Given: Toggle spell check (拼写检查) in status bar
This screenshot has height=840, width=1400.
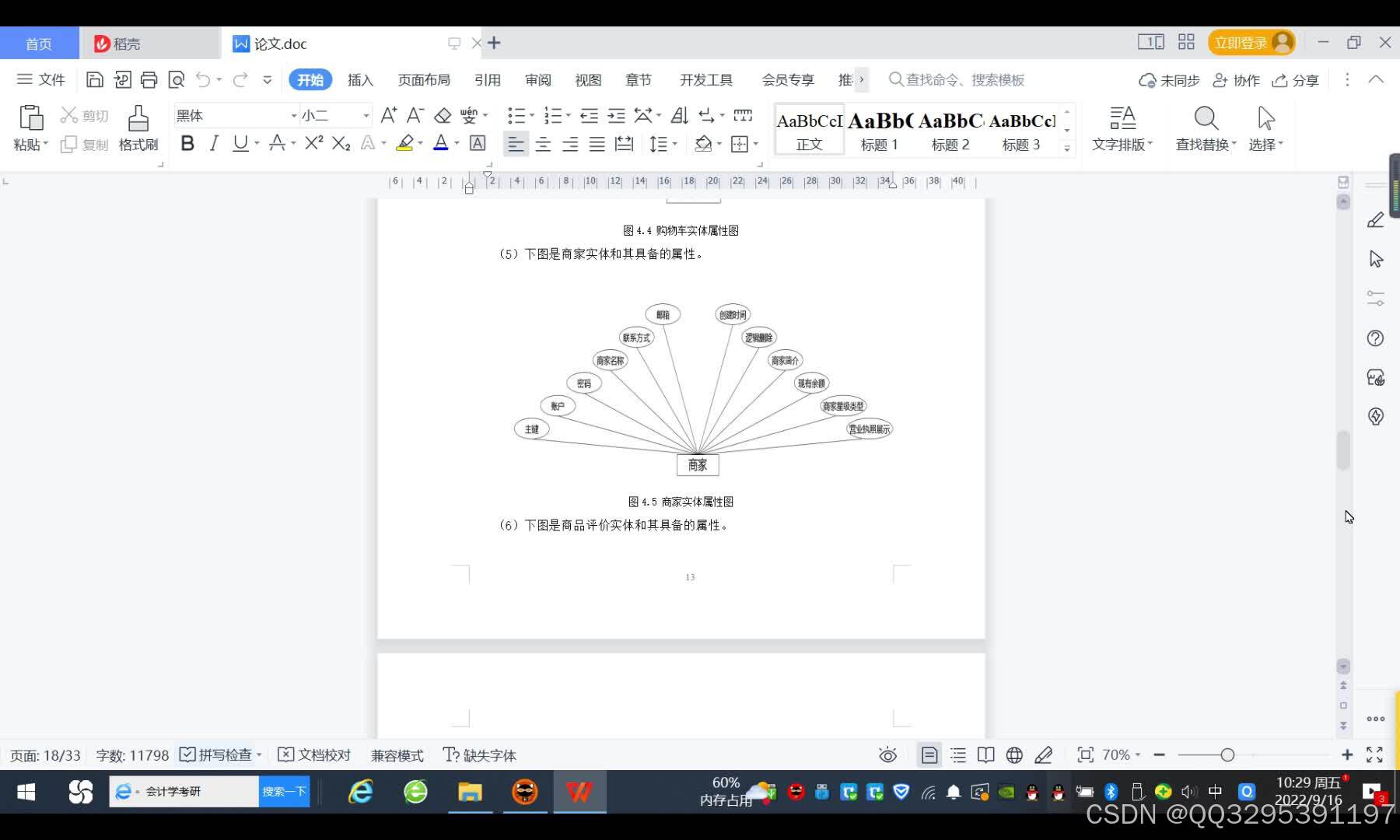Looking at the screenshot, I should point(216,755).
